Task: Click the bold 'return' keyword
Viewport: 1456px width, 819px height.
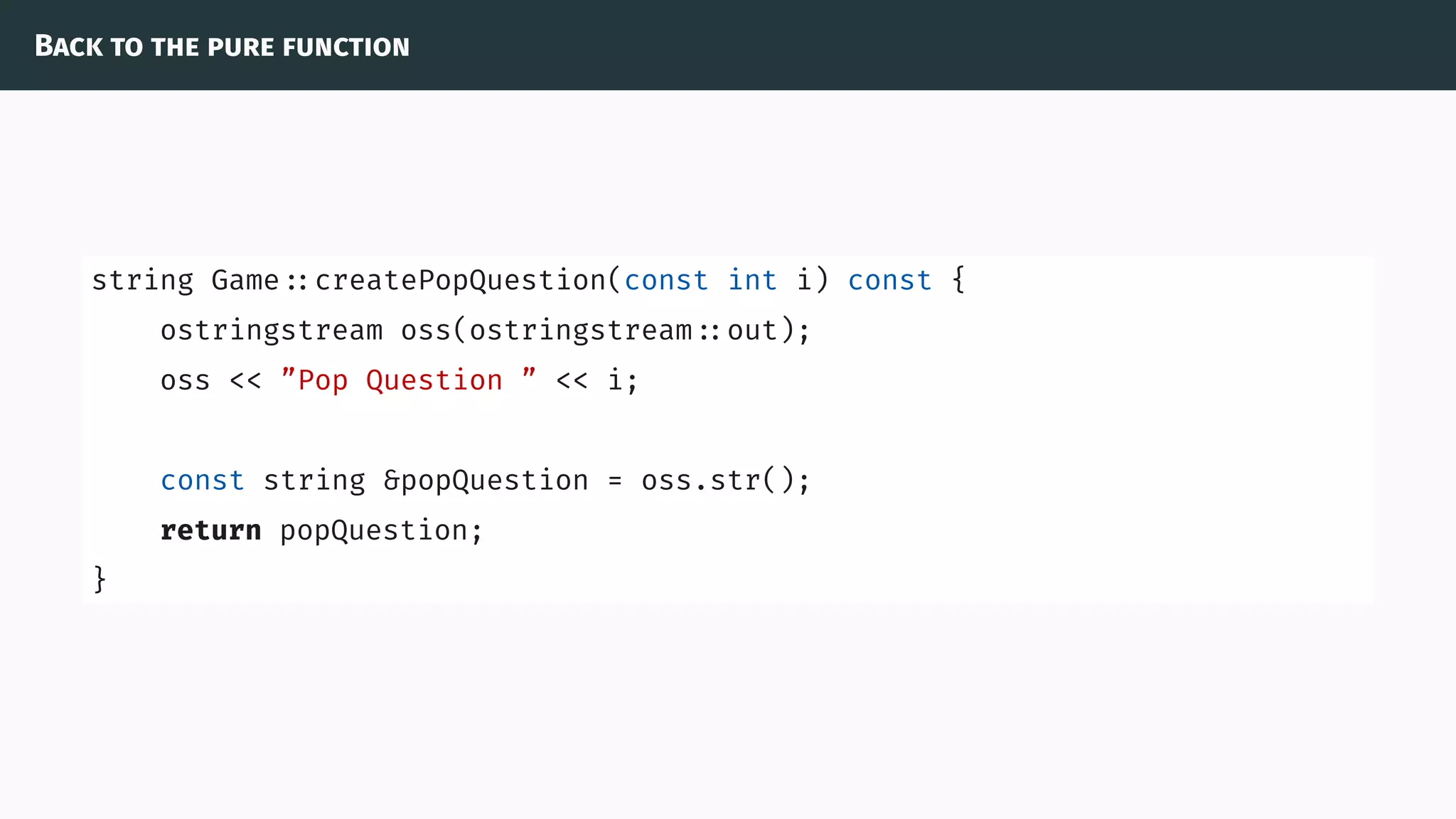Action: [x=211, y=531]
